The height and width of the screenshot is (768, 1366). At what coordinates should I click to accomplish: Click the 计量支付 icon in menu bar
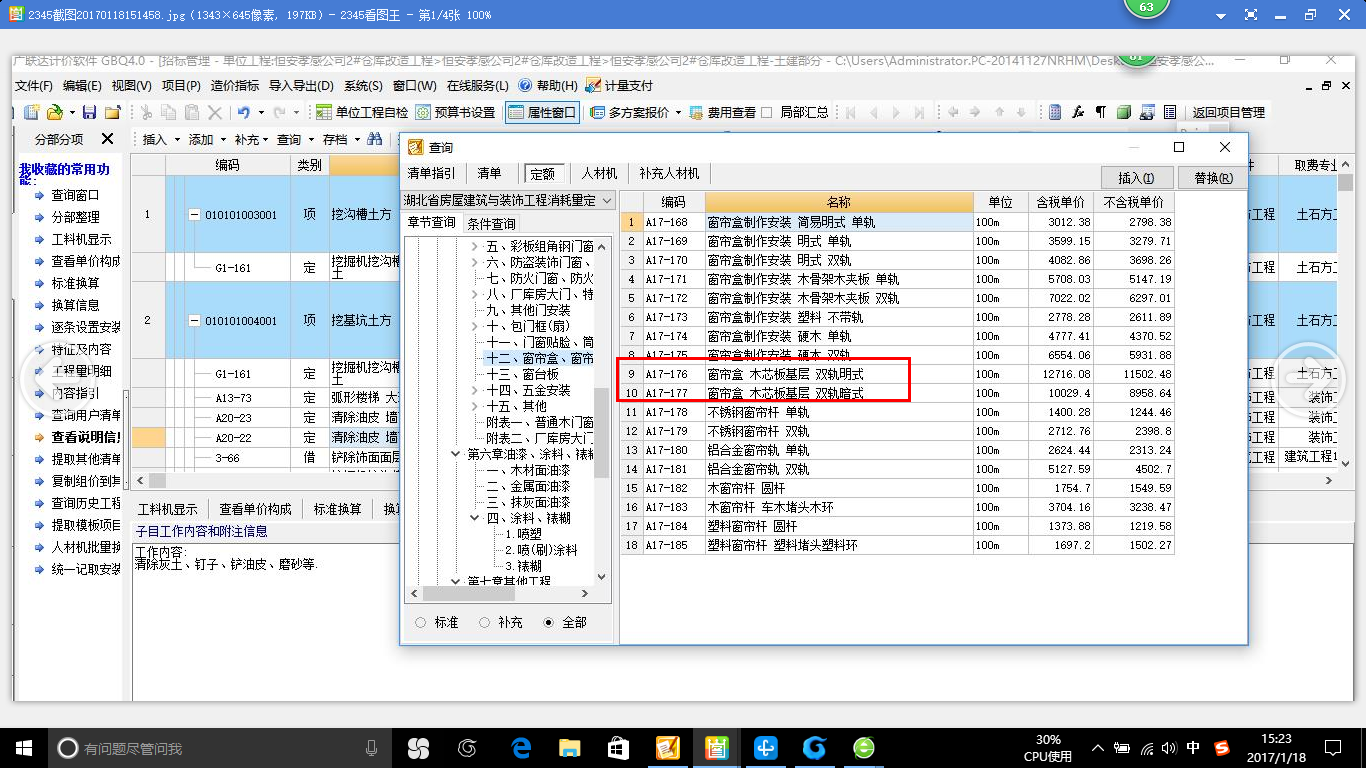click(593, 86)
